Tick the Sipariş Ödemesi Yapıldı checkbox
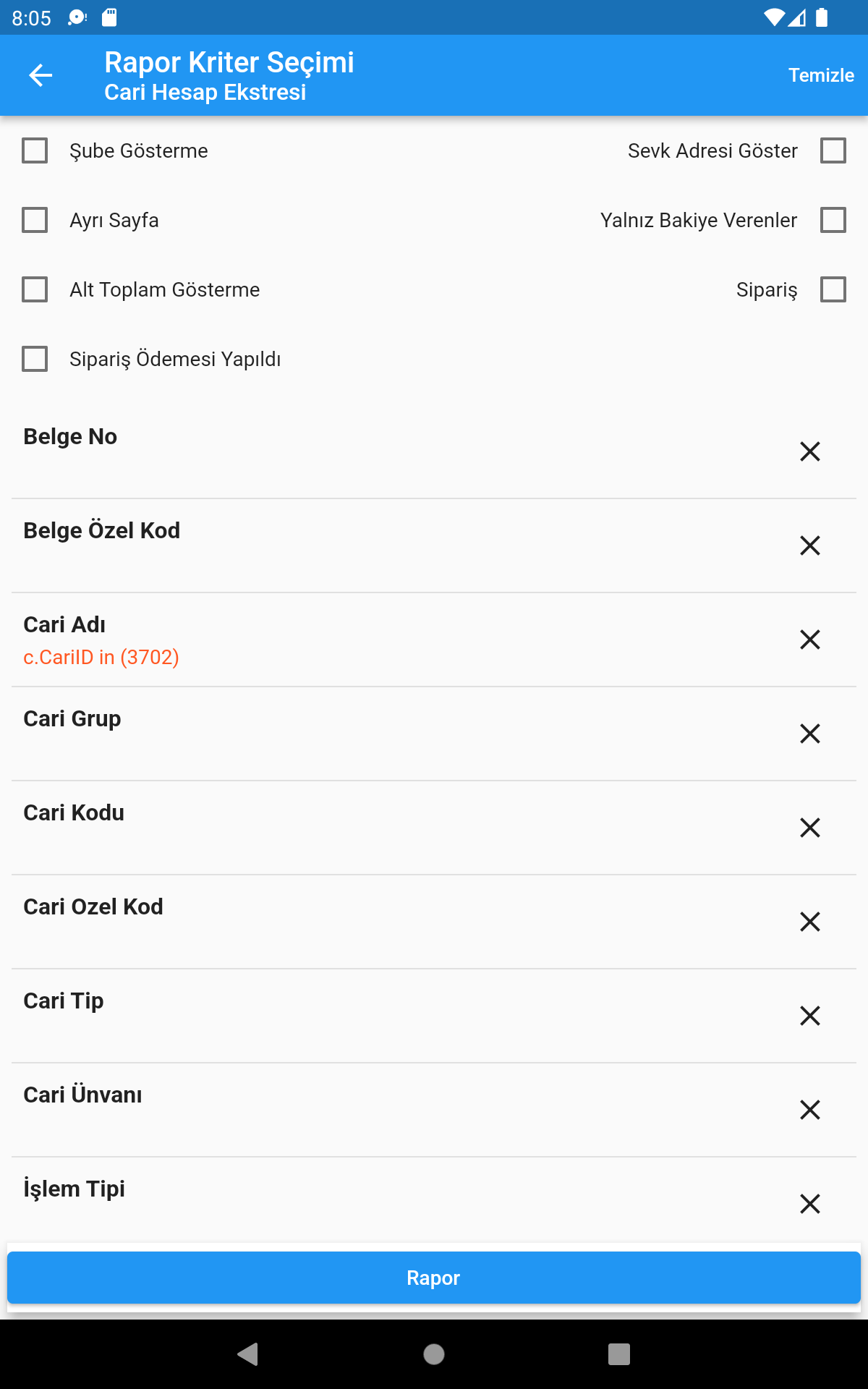The height and width of the screenshot is (1389, 868). 35,359
